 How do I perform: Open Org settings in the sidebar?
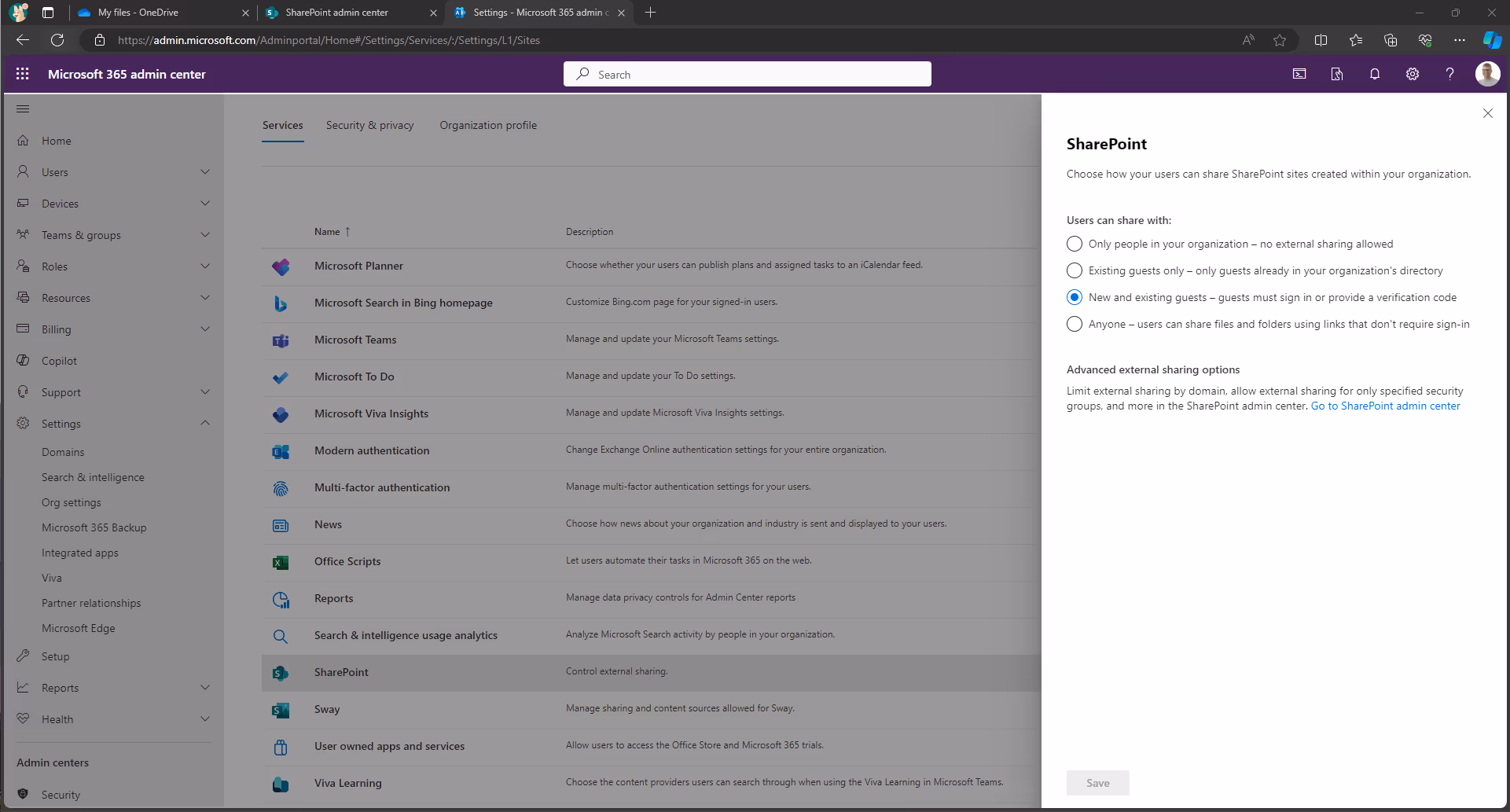point(72,502)
